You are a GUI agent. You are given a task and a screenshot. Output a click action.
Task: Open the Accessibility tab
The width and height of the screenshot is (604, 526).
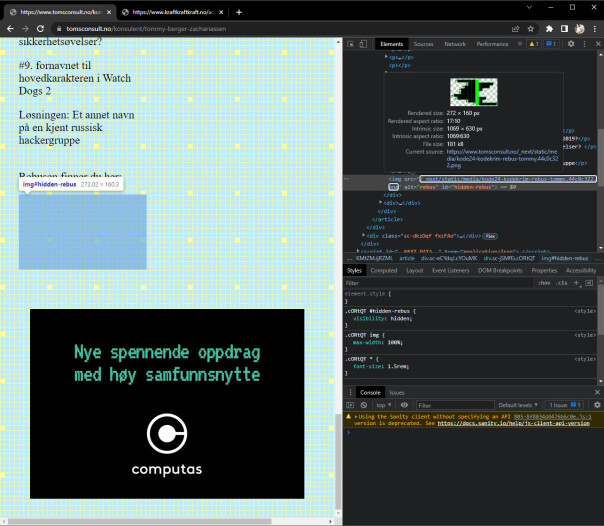581,270
